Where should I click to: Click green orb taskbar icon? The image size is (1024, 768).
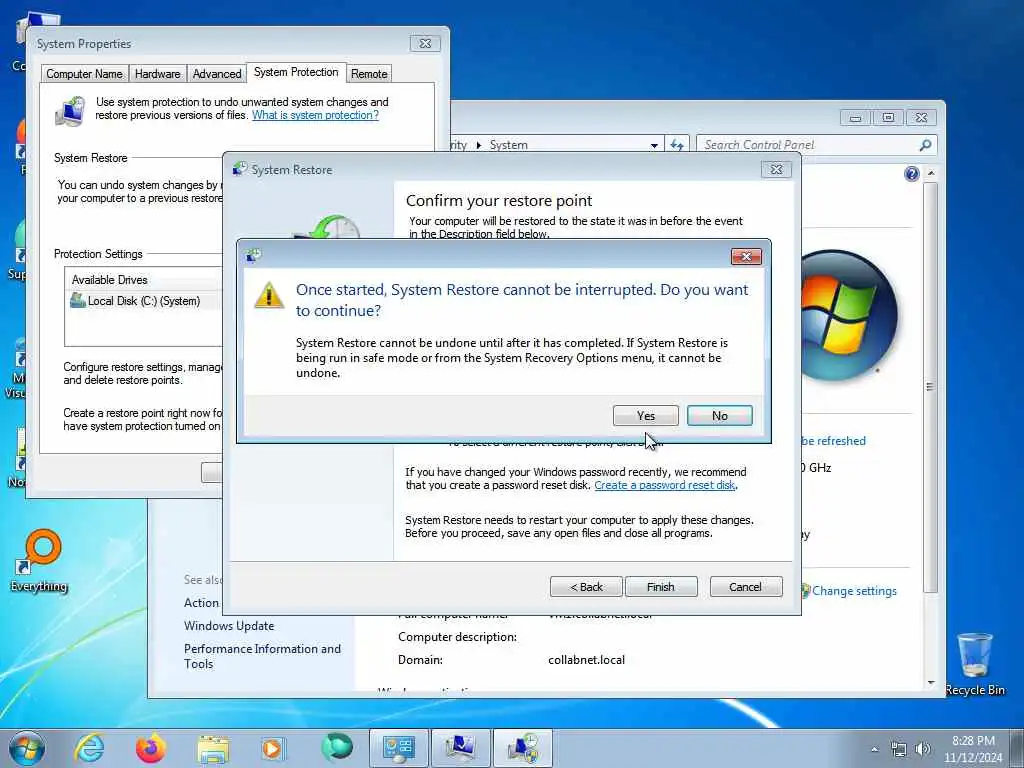(337, 747)
